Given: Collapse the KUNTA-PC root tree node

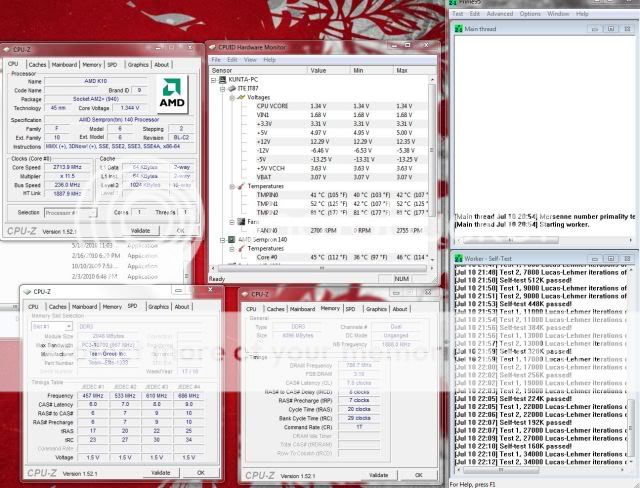Looking at the screenshot, I should [x=211, y=80].
